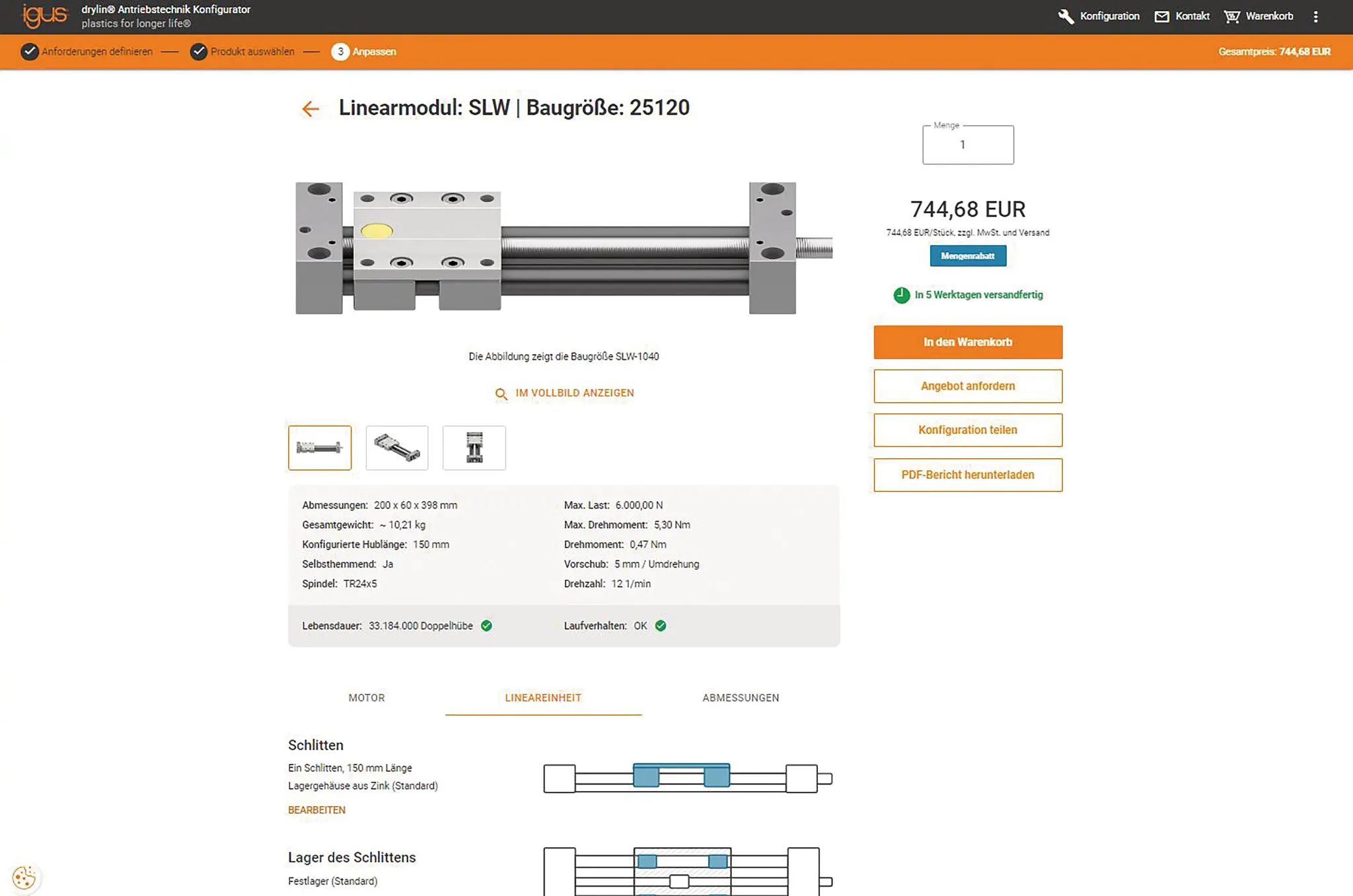Viewport: 1353px width, 896px height.
Task: Click Lebensdauer value '33.184.000 Doppelhübe'
Action: [x=421, y=626]
